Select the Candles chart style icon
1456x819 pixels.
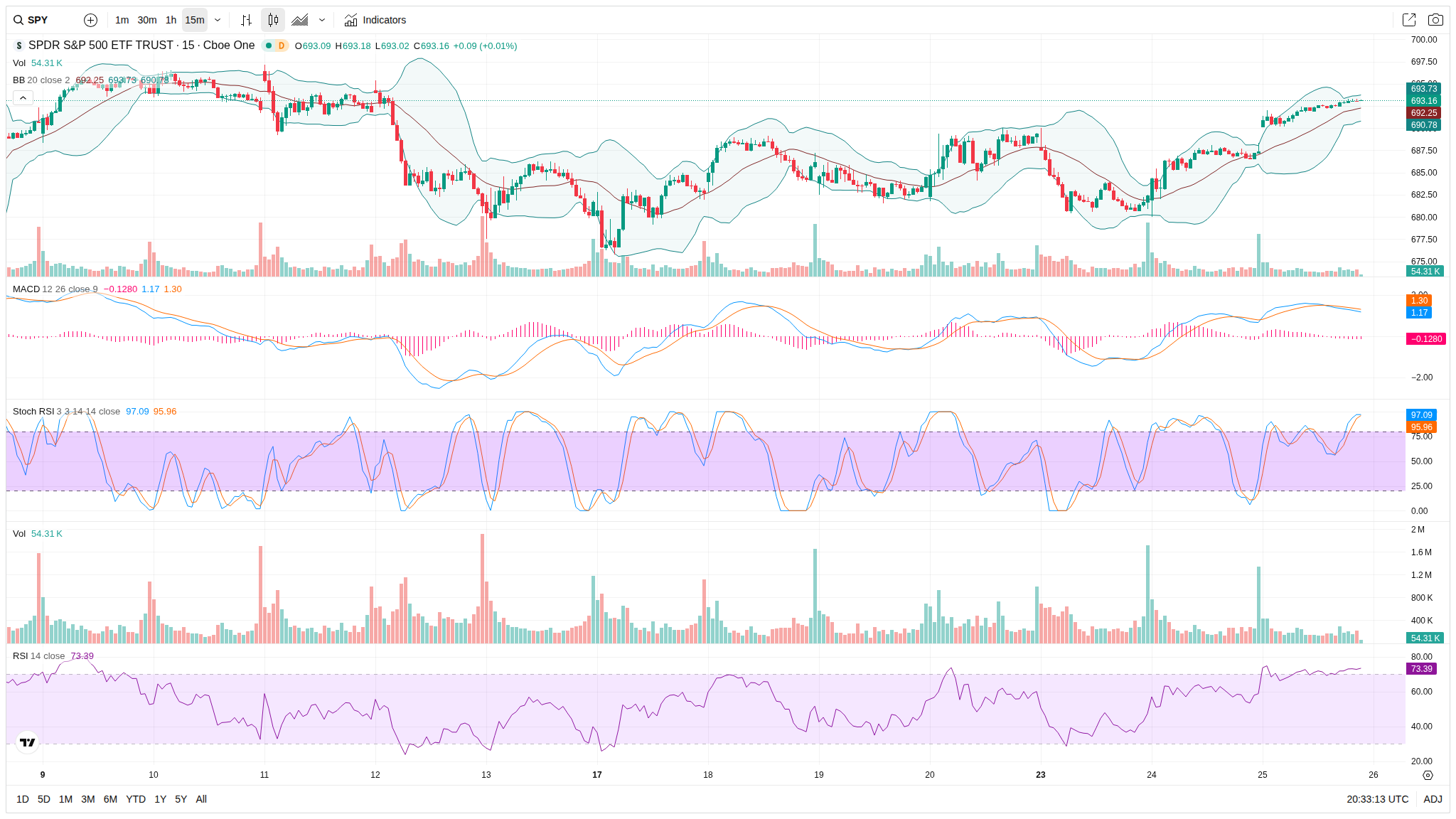(x=273, y=20)
